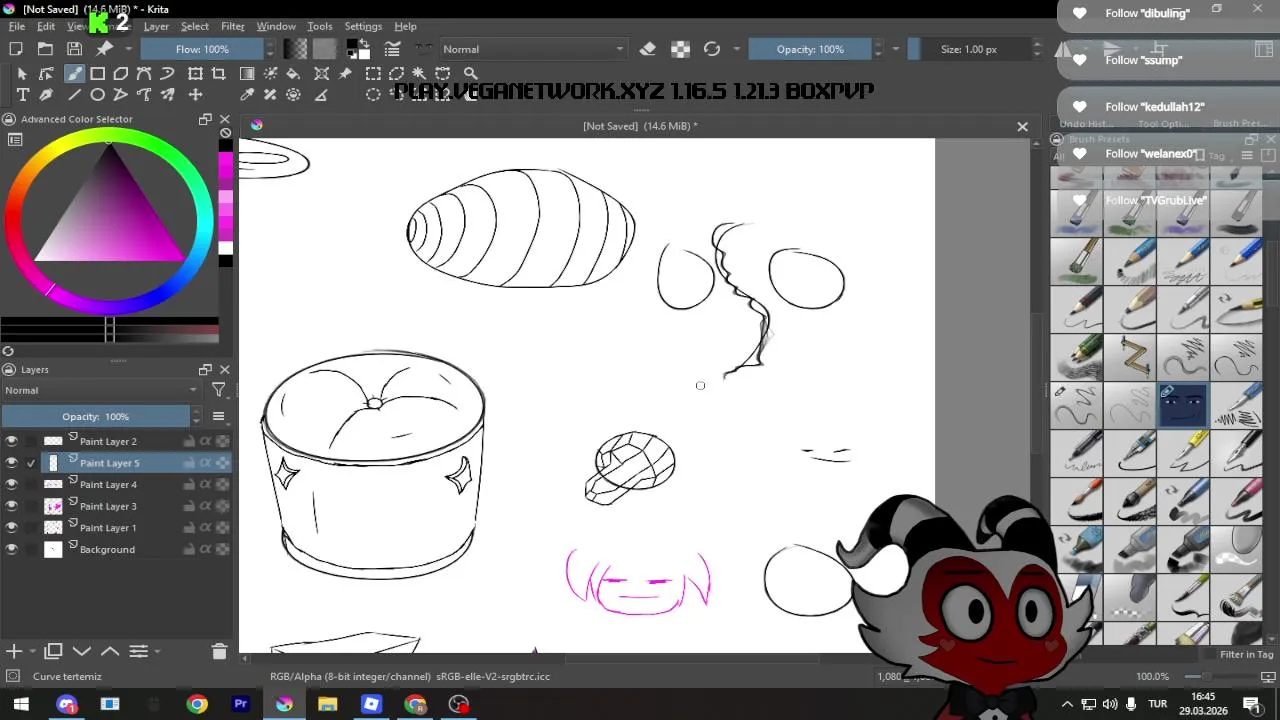Screen dimensions: 1280x720
Task: Open the Select menu
Action: coord(194,27)
